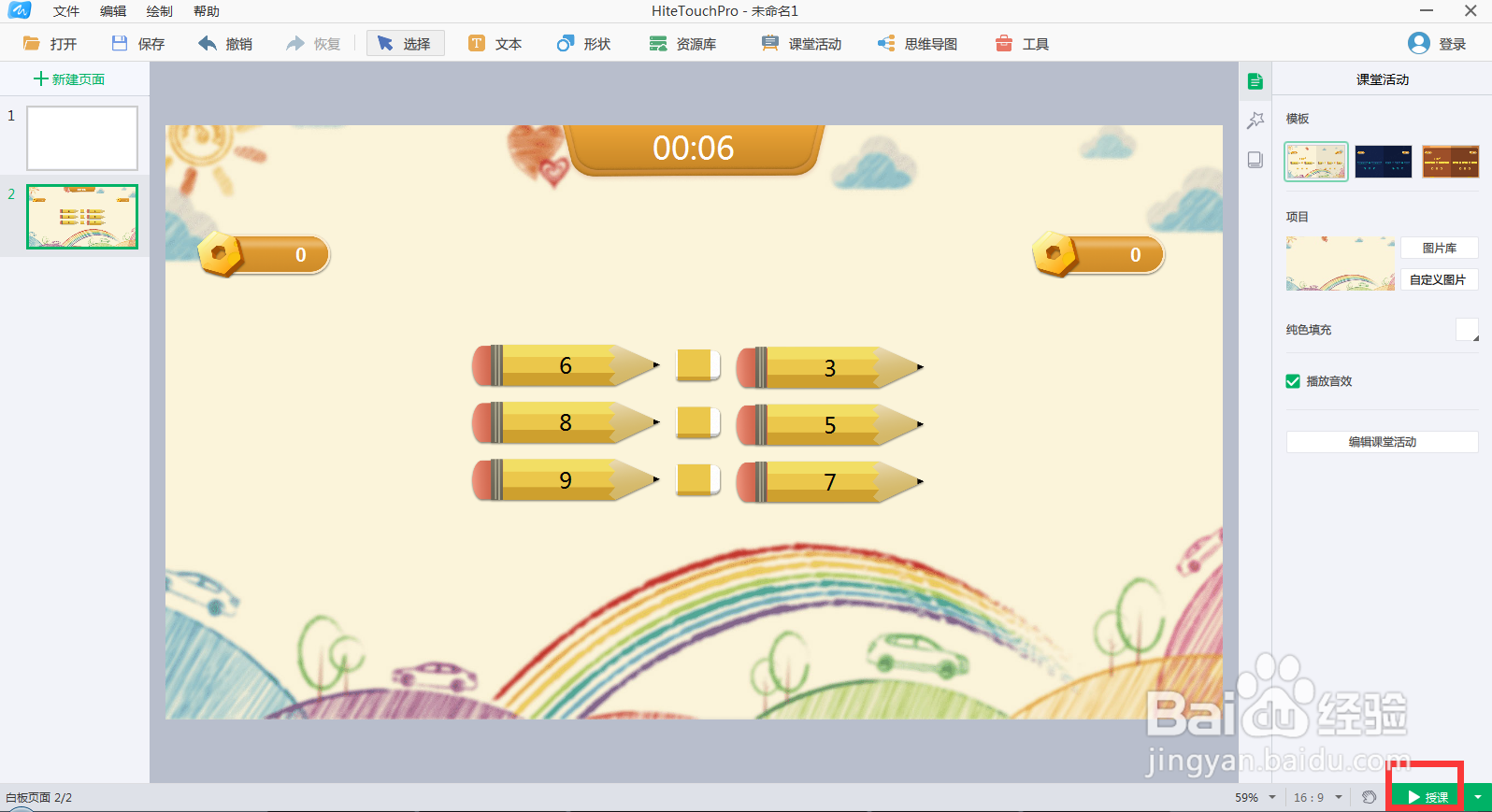This screenshot has height=812, width=1492.
Task: Open the 编辑 menu
Action: pos(113,11)
